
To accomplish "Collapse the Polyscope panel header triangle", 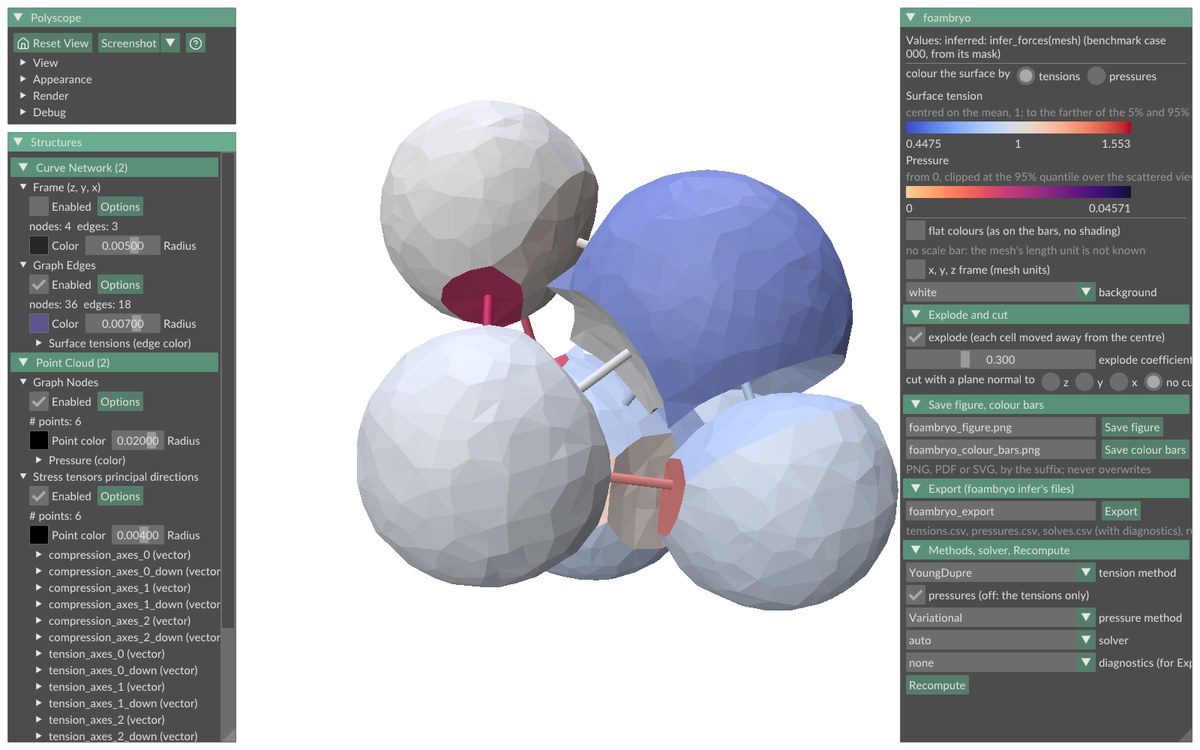I will pyautogui.click(x=18, y=18).
